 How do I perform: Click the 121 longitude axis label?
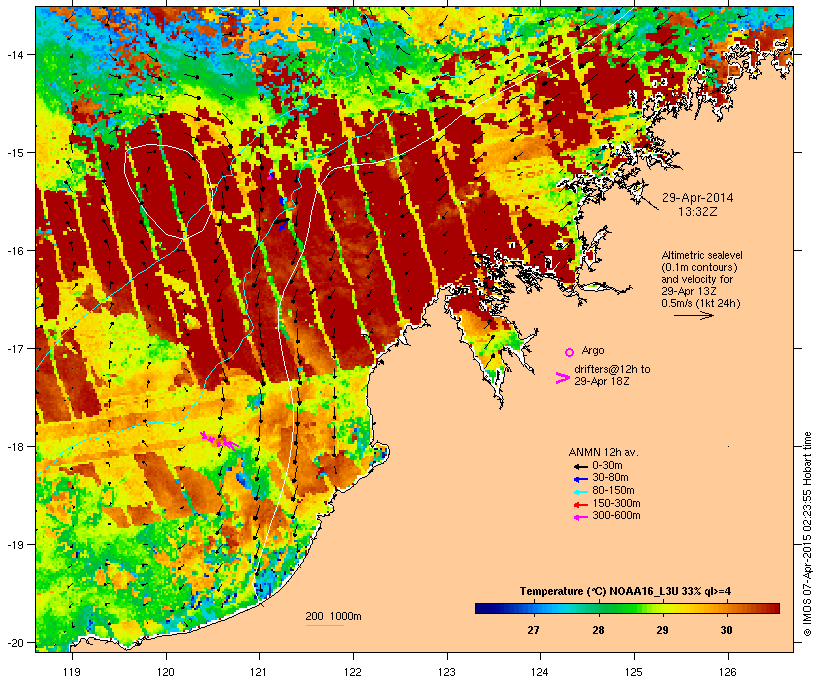point(259,672)
